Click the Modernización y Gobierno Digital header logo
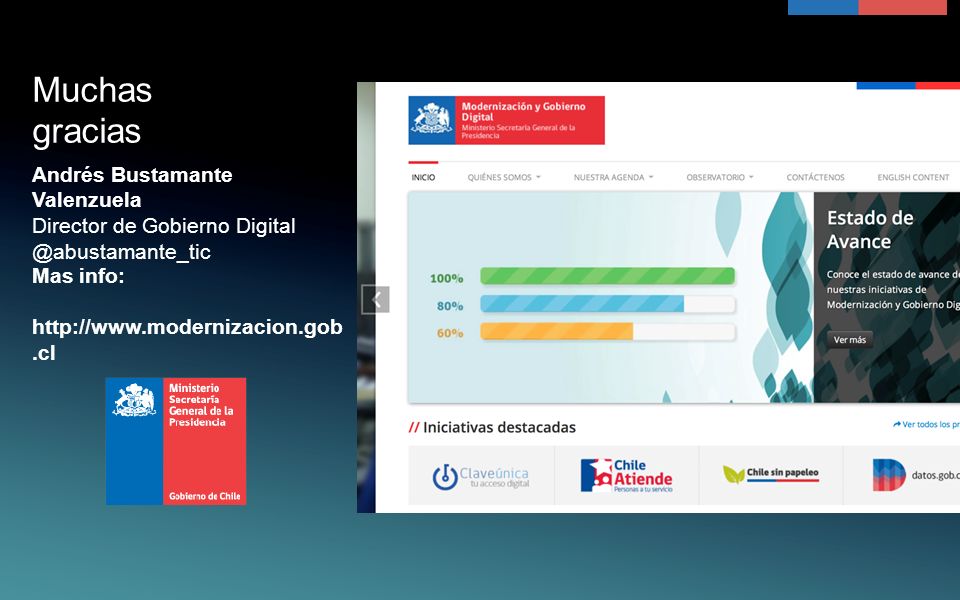 [506, 120]
